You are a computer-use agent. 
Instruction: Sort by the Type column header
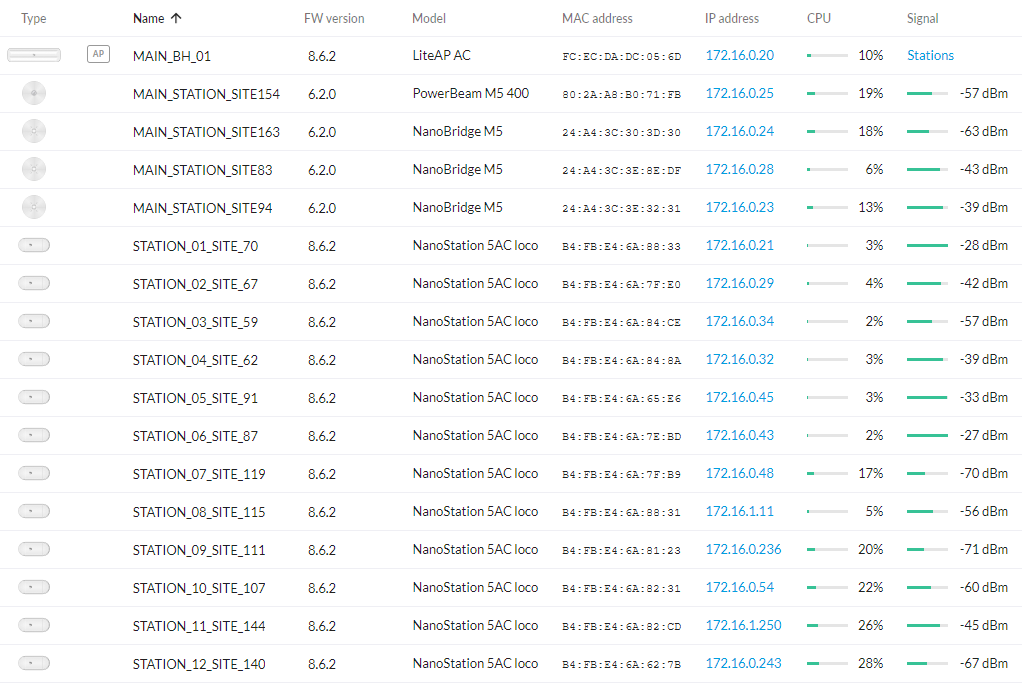(x=34, y=18)
